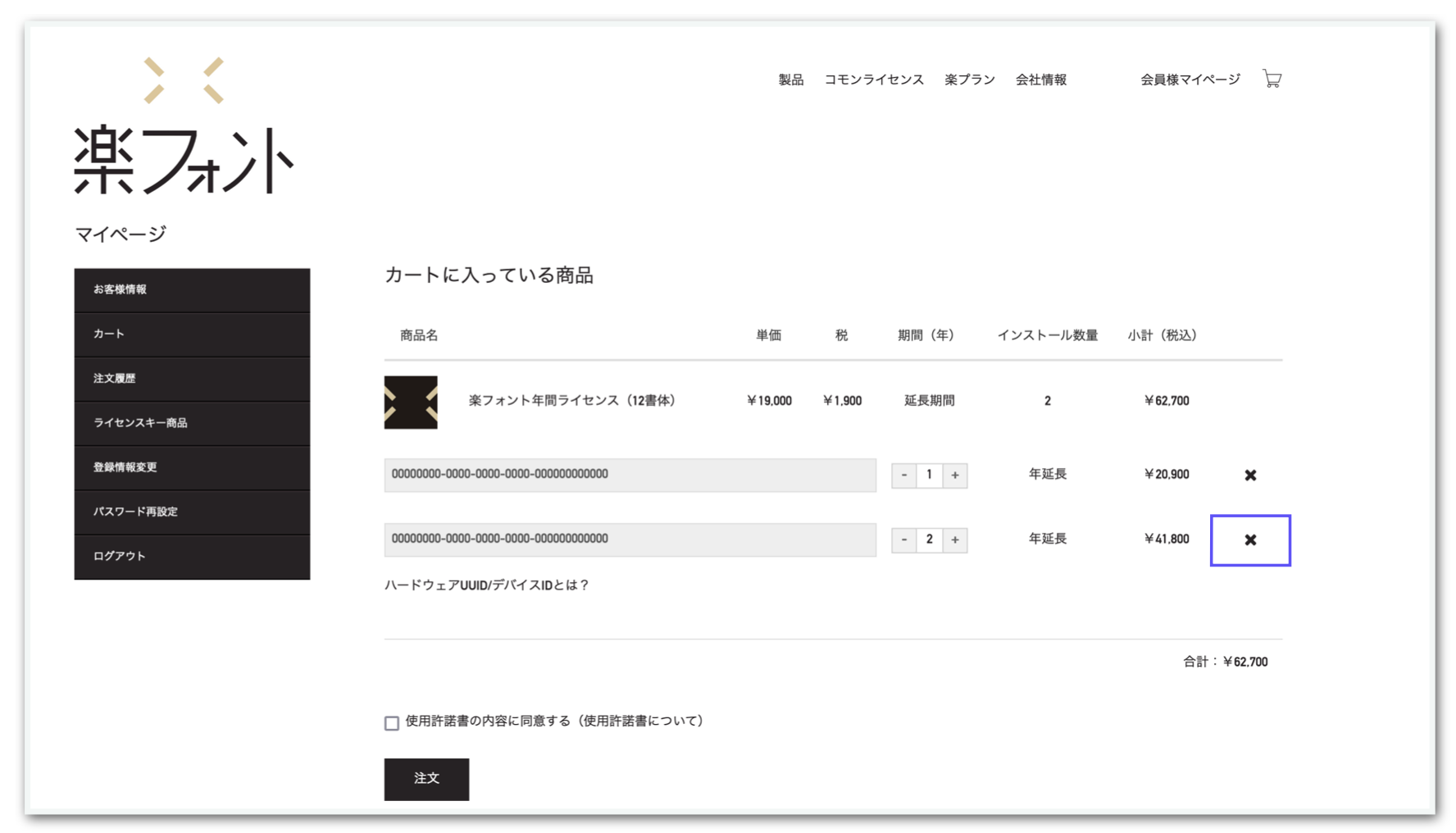Image resolution: width=1456 pixels, height=833 pixels.
Task: Click the 楽フォント logo
Action: 184,127
